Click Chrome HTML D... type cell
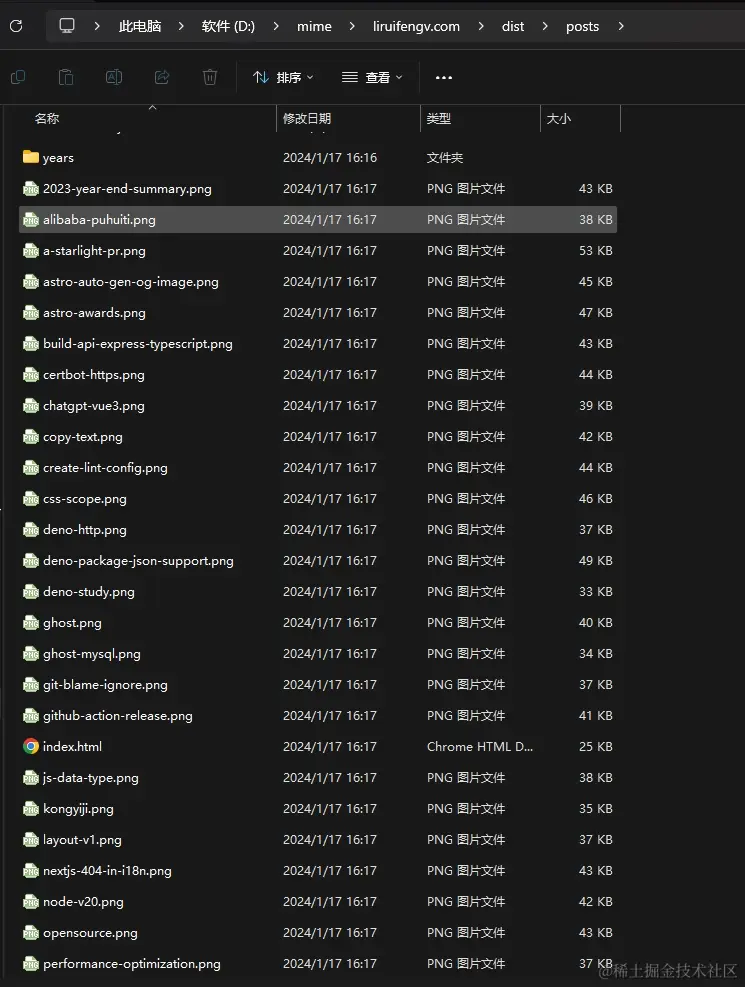The width and height of the screenshot is (745, 987). point(479,747)
